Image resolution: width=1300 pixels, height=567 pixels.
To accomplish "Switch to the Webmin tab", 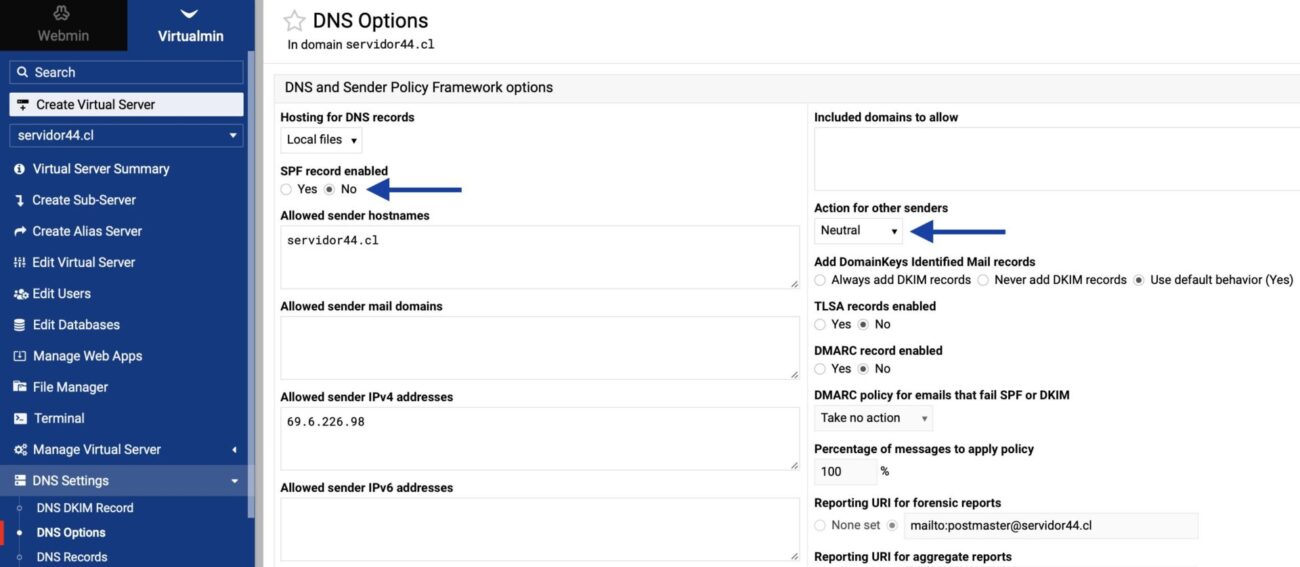I will pos(63,25).
